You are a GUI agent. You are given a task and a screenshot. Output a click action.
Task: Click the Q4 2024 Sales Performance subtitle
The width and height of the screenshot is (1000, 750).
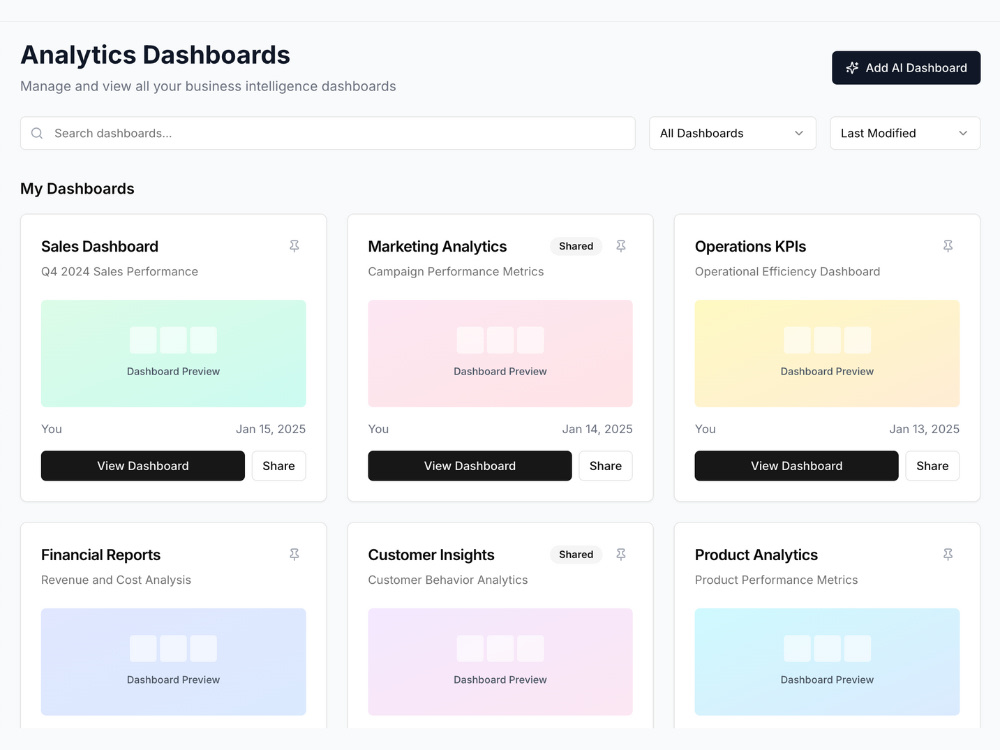(x=120, y=272)
